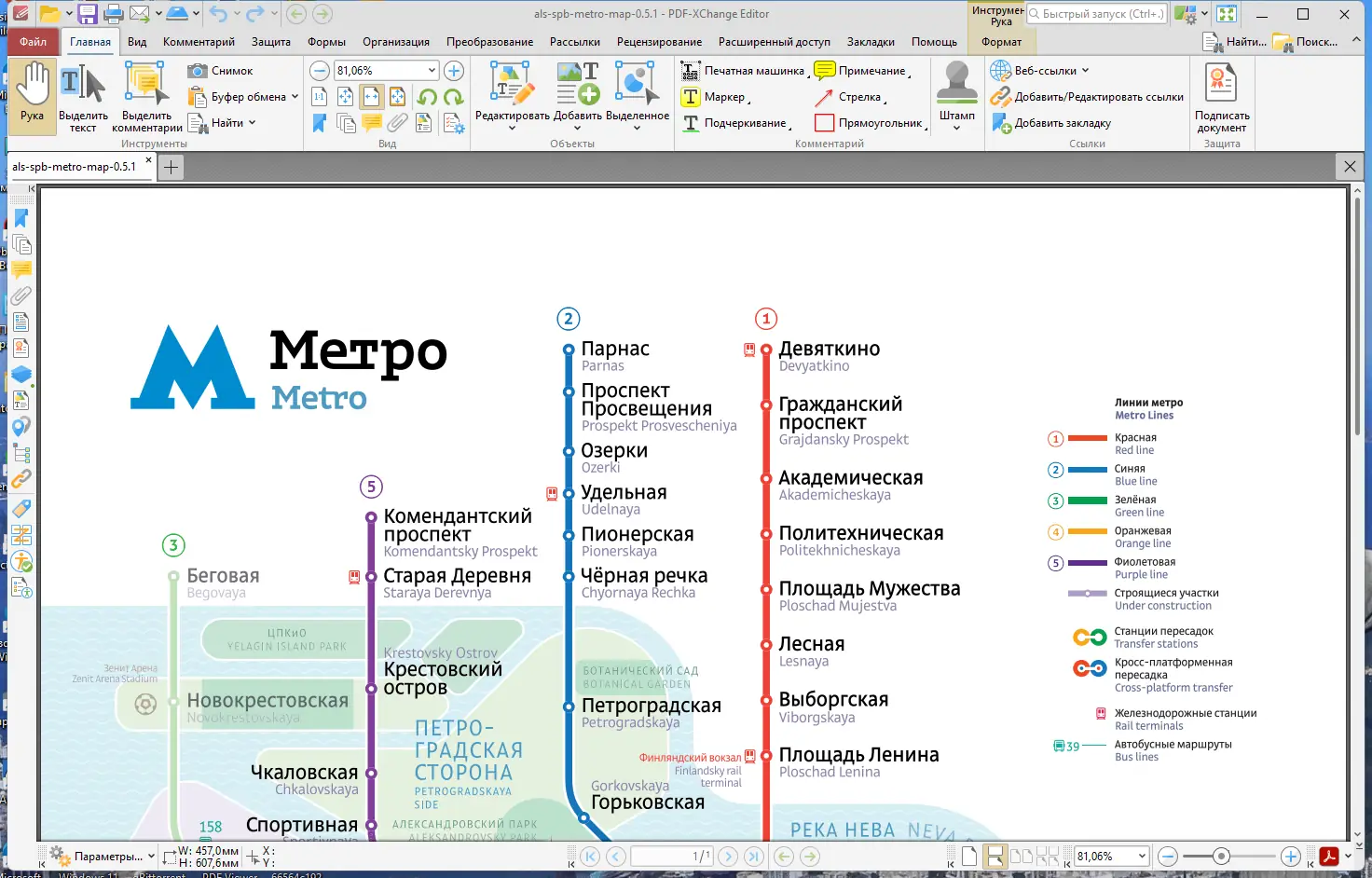The height and width of the screenshot is (878, 1372).
Task: Click Добавить/Редактировать ссылки
Action: click(x=1087, y=97)
